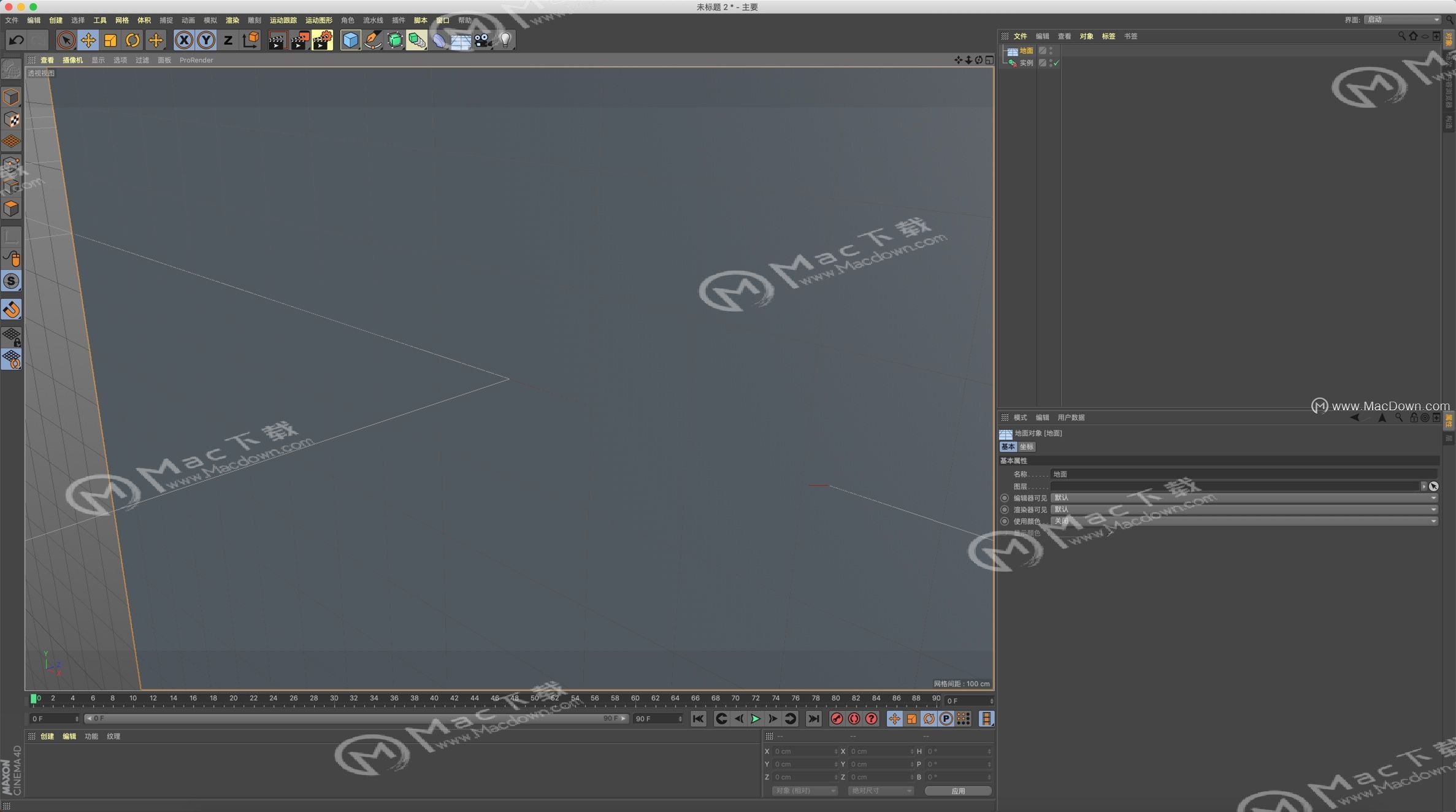
Task: Click frame 40 on timeline ruler
Action: 434,699
